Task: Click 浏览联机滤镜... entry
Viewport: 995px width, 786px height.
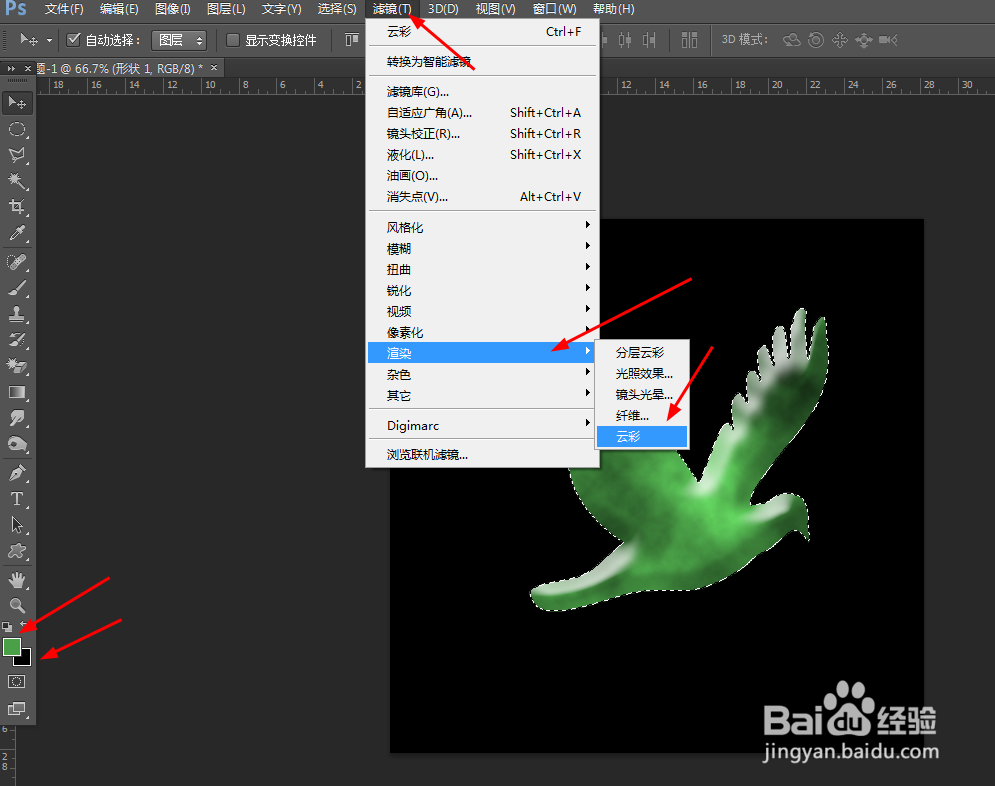Action: click(x=482, y=454)
